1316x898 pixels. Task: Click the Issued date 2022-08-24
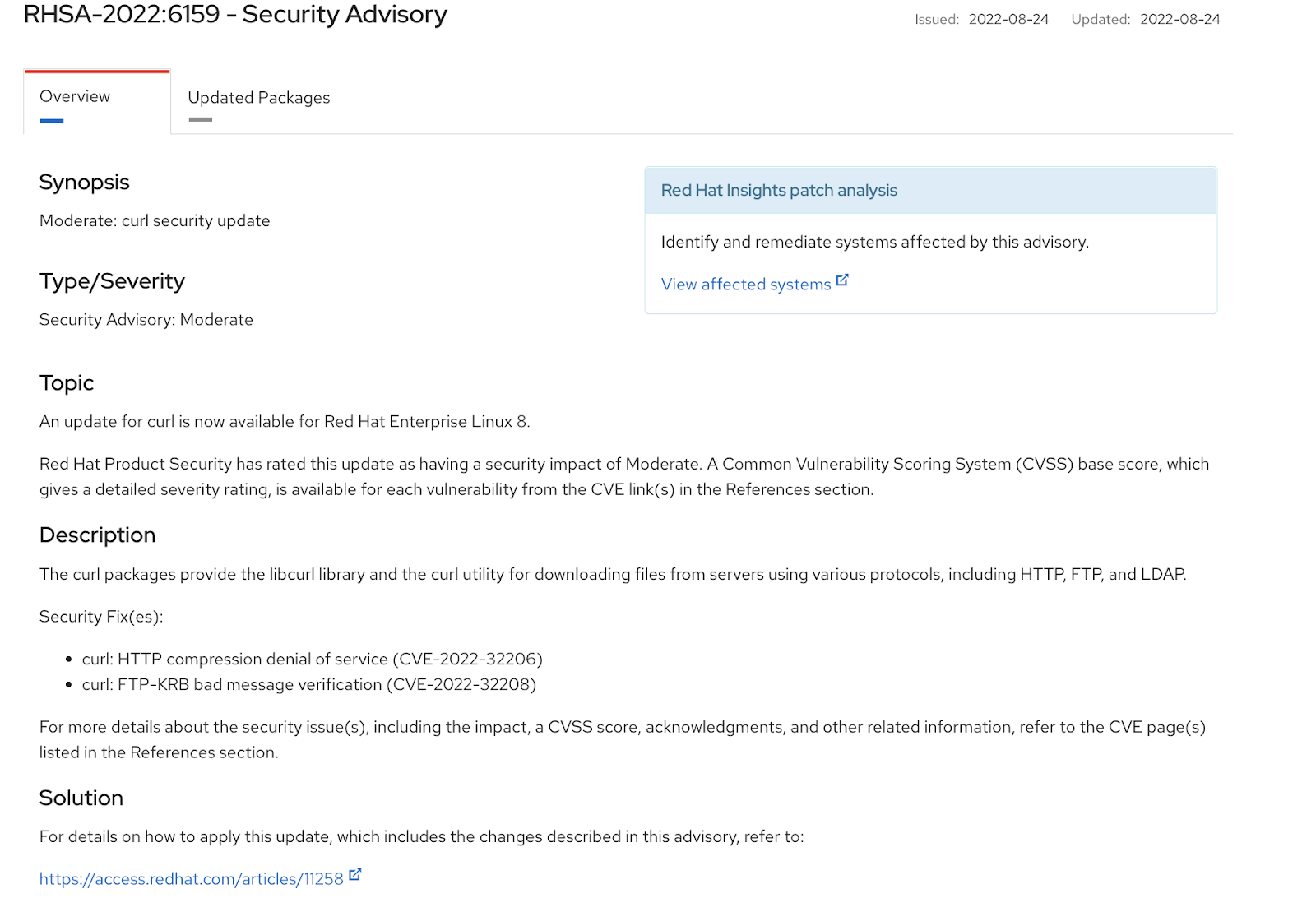pos(1009,19)
